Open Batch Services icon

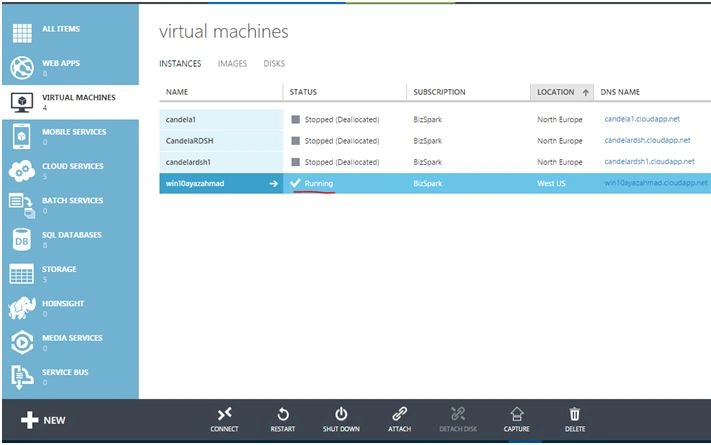click(22, 205)
